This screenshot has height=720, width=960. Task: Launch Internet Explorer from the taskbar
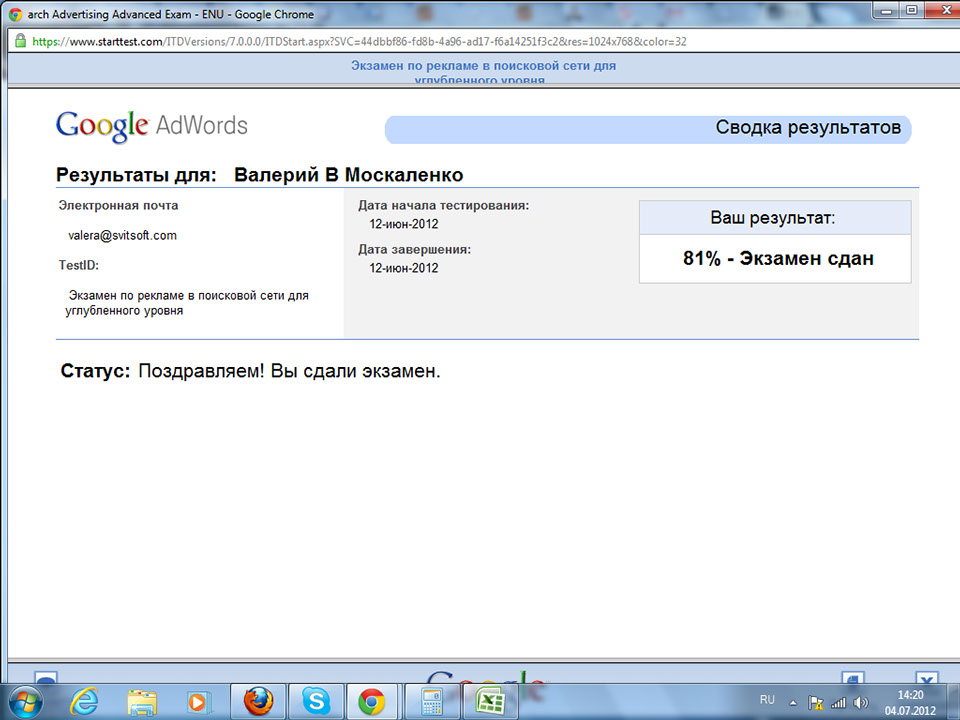[84, 702]
